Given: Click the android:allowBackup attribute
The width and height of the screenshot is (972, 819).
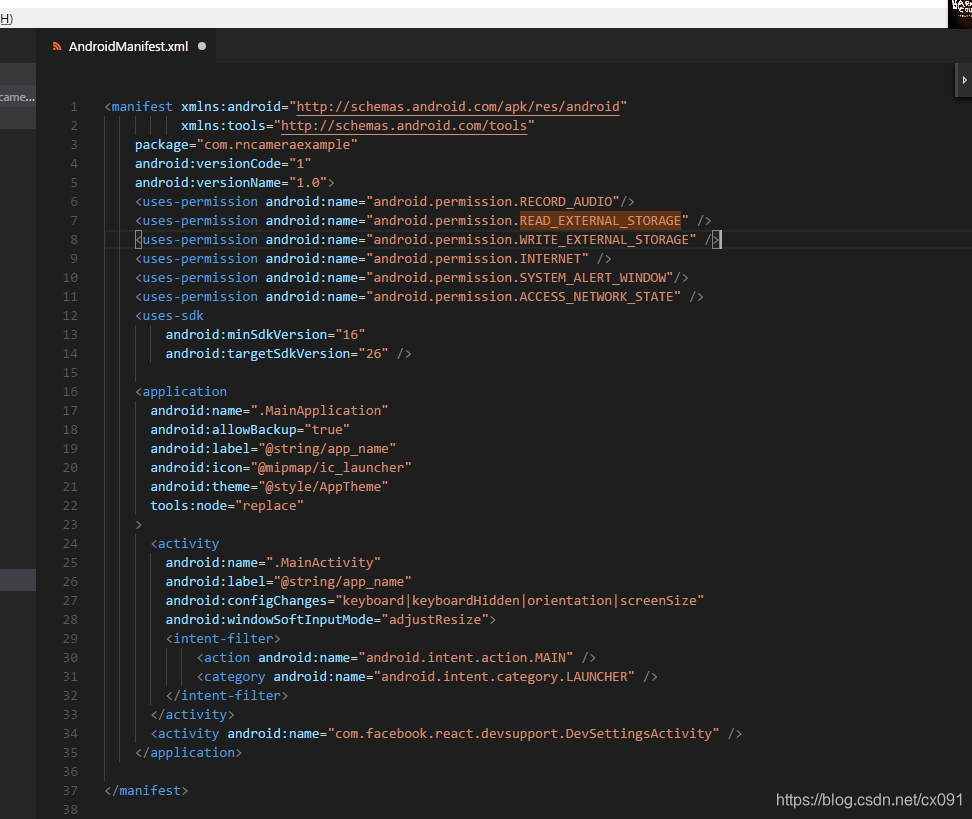Looking at the screenshot, I should pos(223,430).
